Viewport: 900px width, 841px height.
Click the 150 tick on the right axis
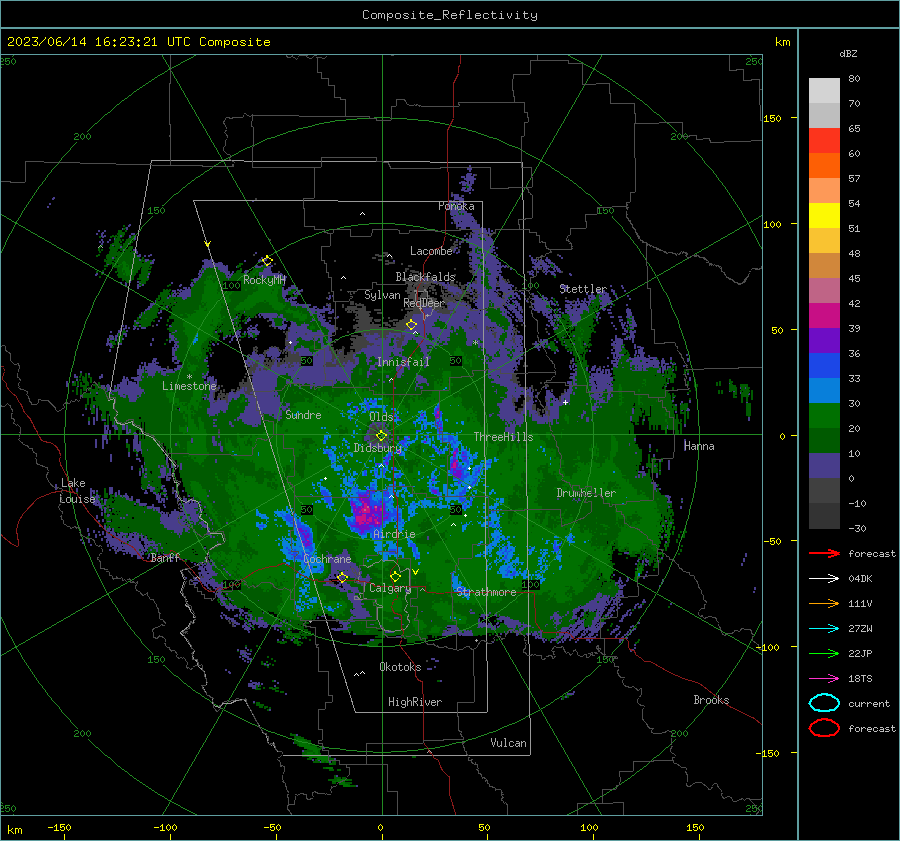[x=773, y=118]
